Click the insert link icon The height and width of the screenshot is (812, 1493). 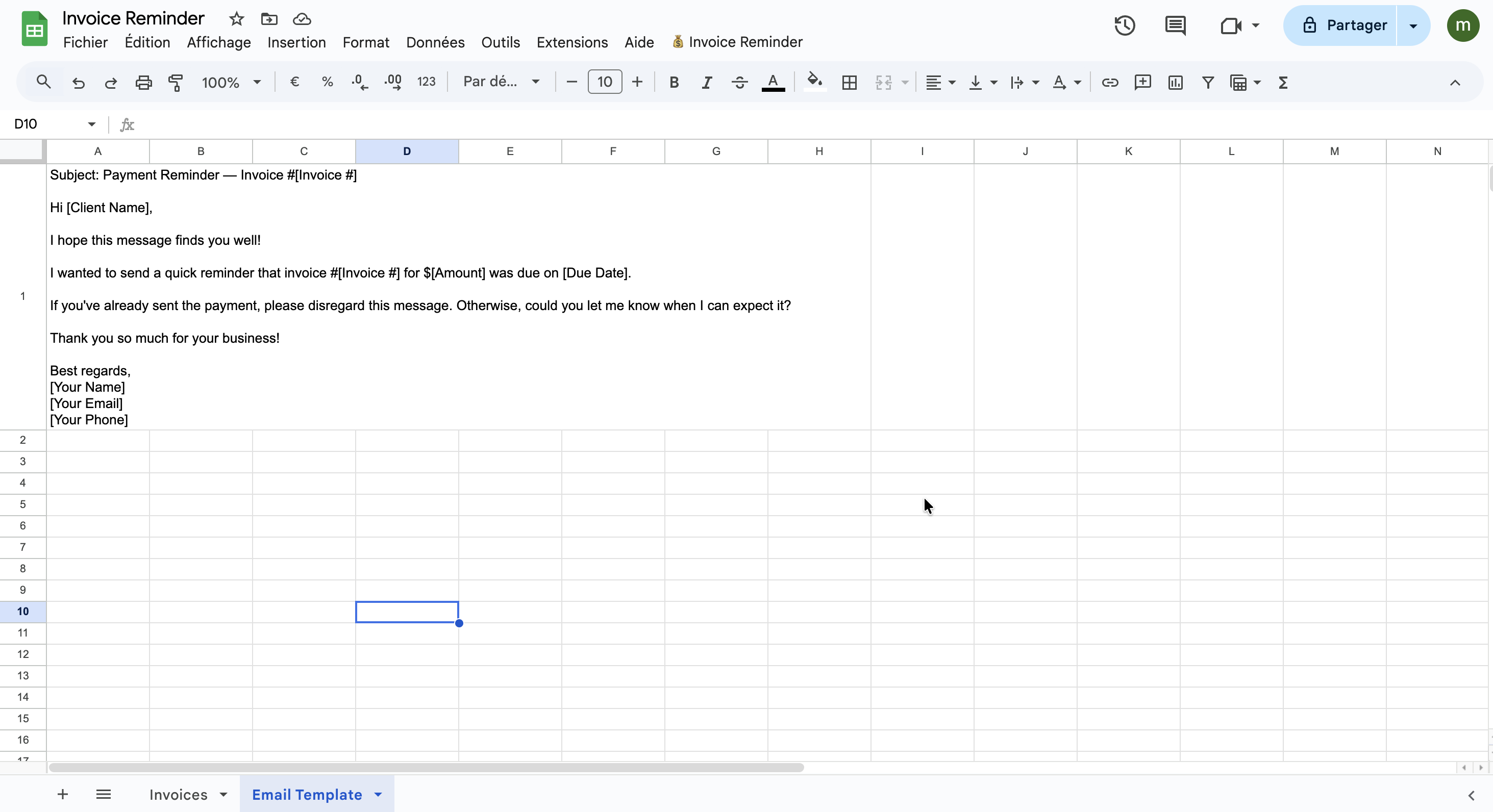1109,83
